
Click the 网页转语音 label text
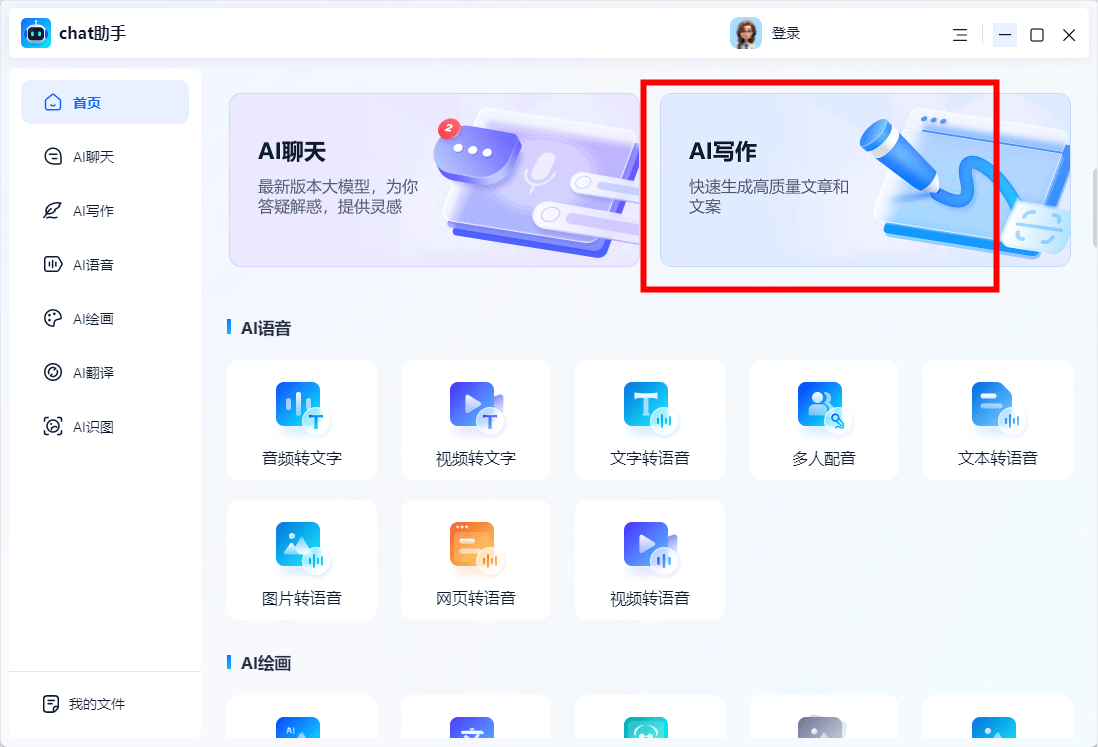(476, 599)
